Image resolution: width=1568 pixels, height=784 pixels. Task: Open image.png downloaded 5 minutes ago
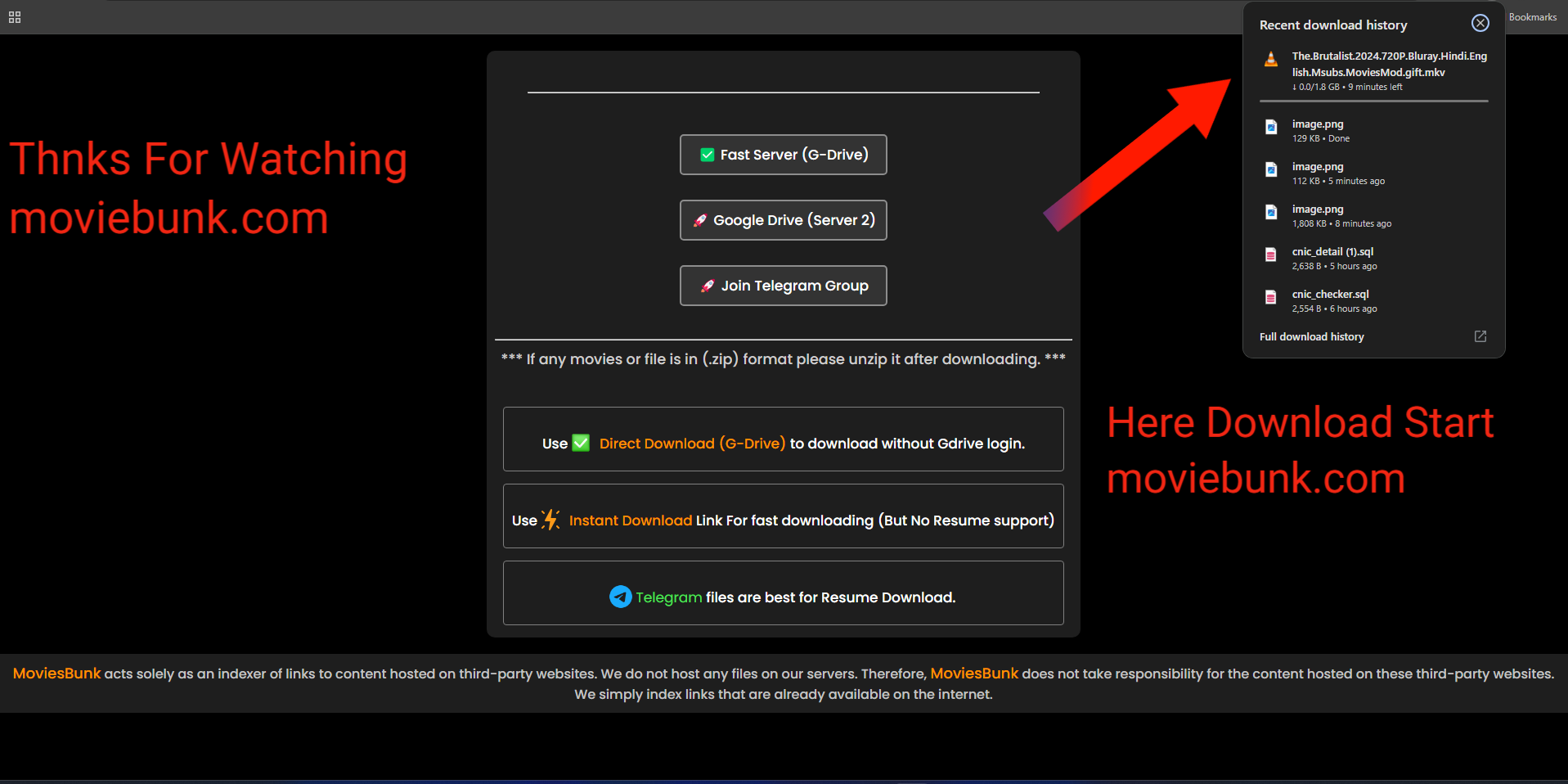(x=1373, y=173)
